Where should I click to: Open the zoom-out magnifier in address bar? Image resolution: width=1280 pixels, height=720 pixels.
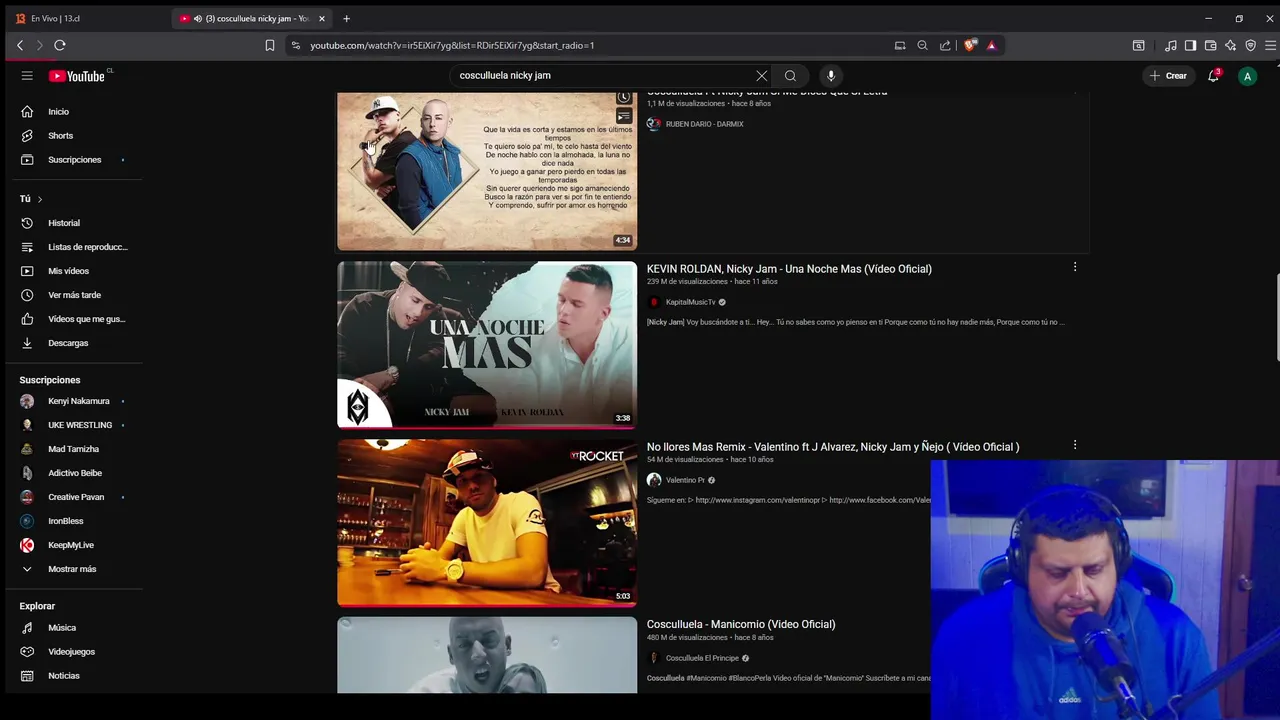(922, 45)
